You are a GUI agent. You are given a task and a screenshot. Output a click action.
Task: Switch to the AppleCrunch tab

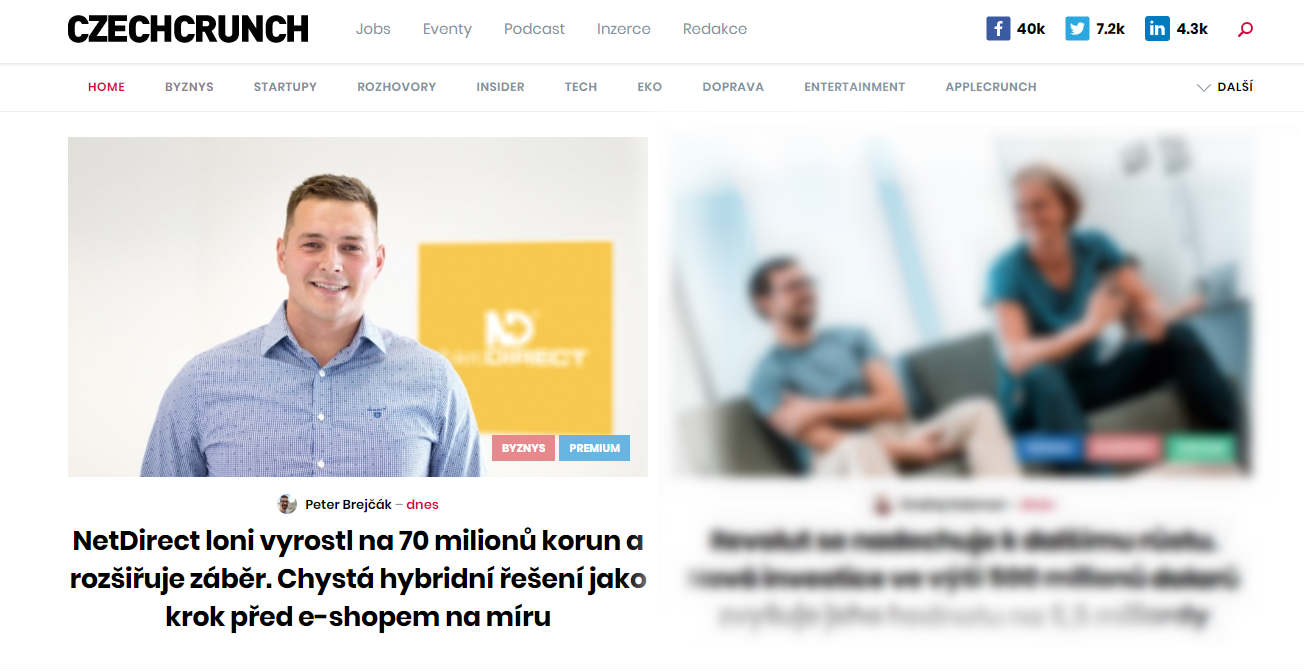click(x=991, y=87)
